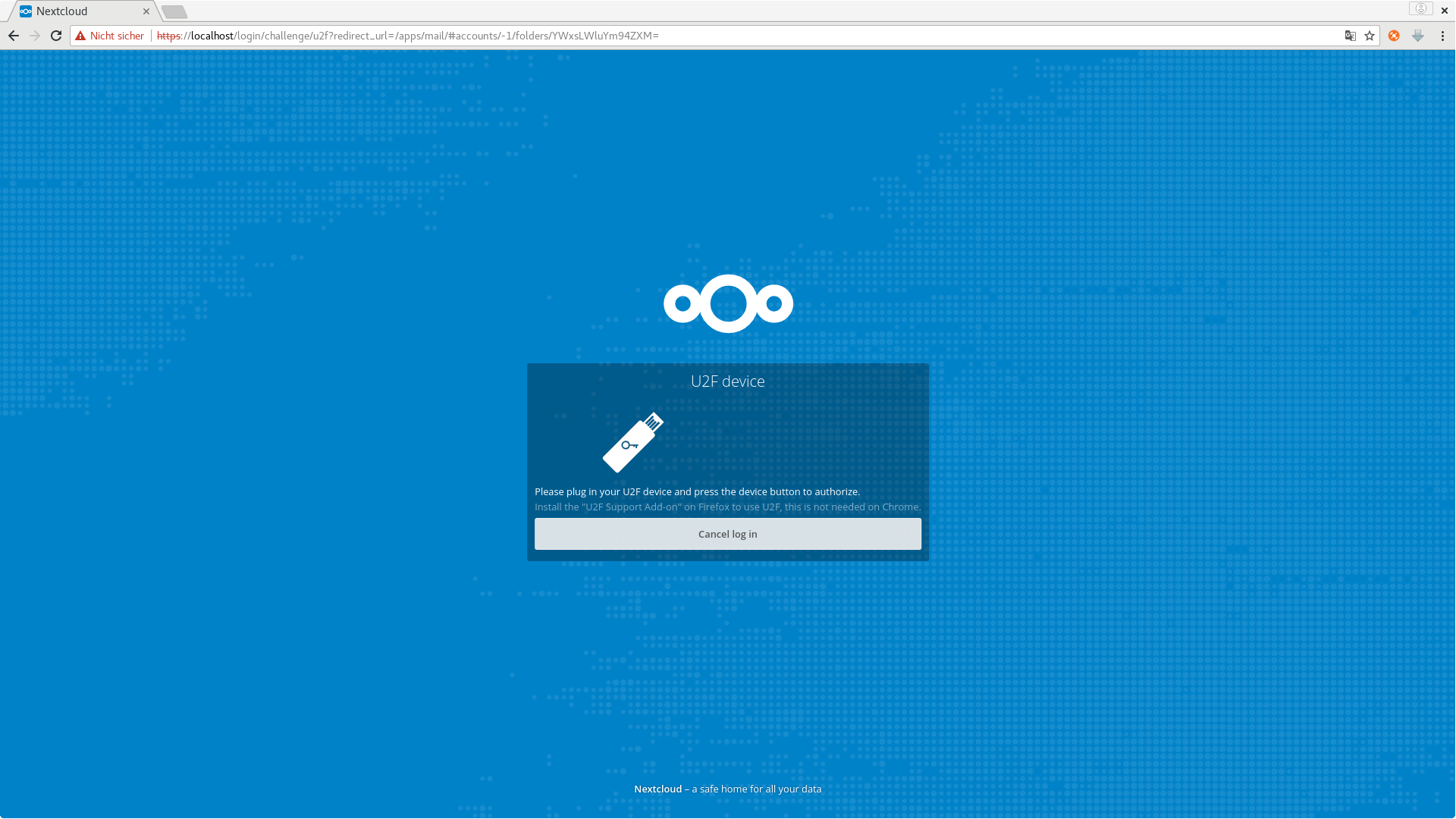Click the translate page icon
Viewport: 1456px width, 819px height.
click(1350, 36)
